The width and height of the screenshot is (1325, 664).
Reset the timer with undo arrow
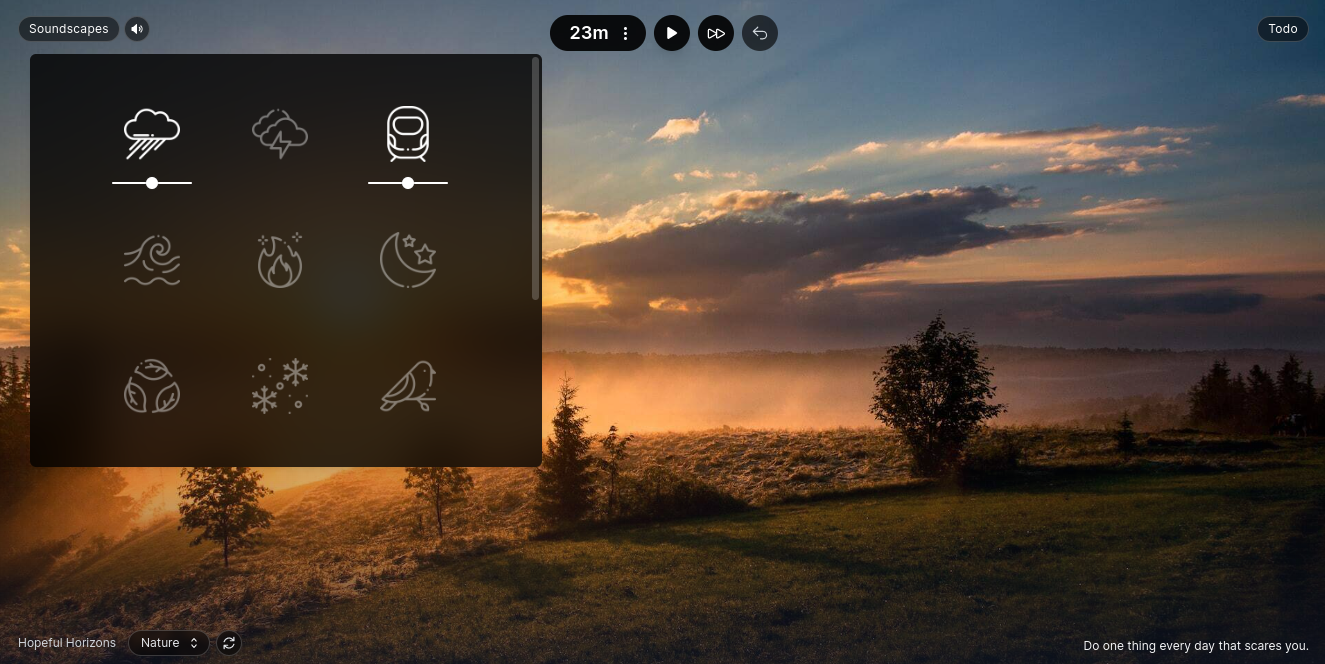(760, 33)
